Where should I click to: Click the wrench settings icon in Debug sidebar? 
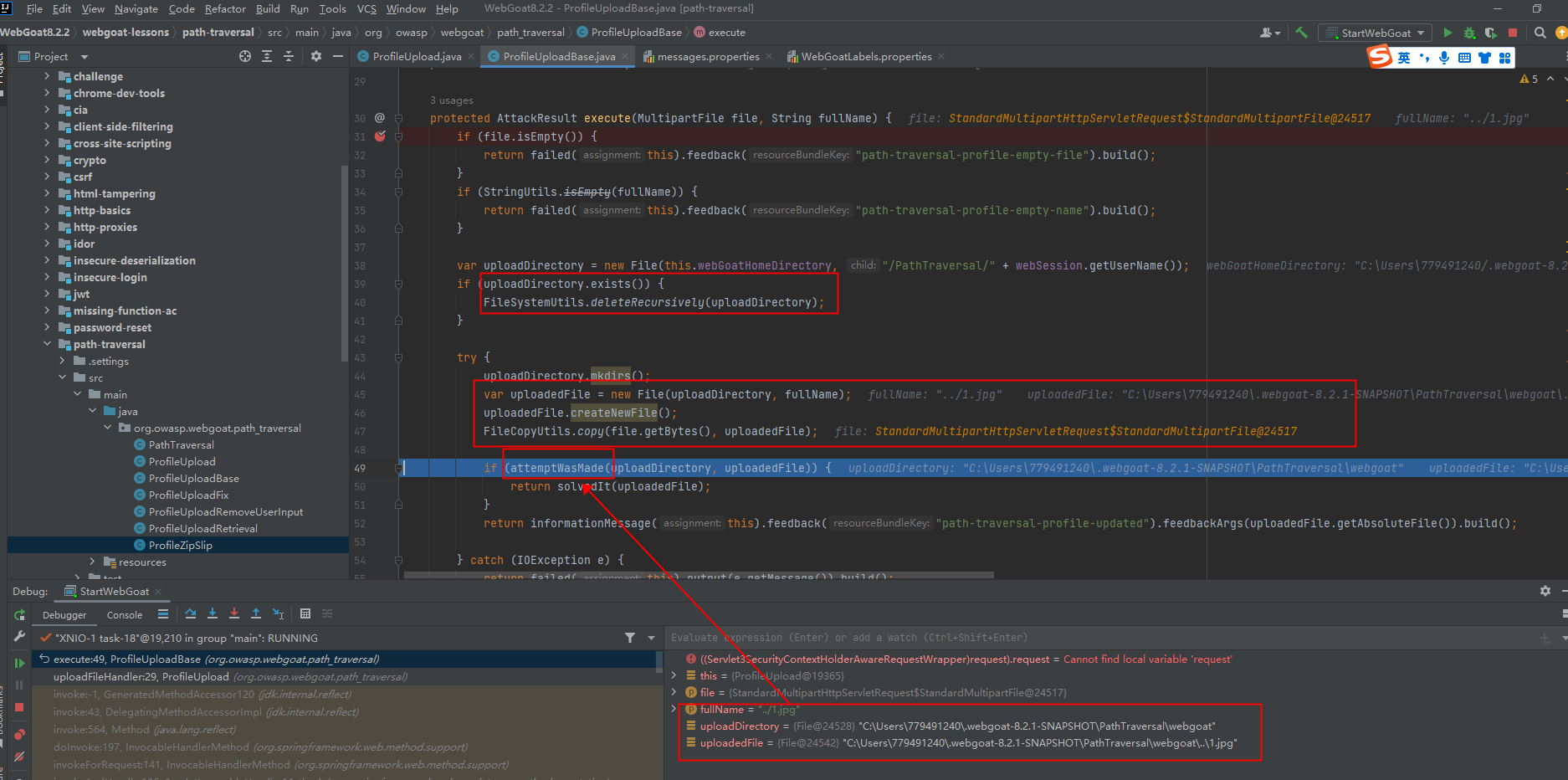19,637
